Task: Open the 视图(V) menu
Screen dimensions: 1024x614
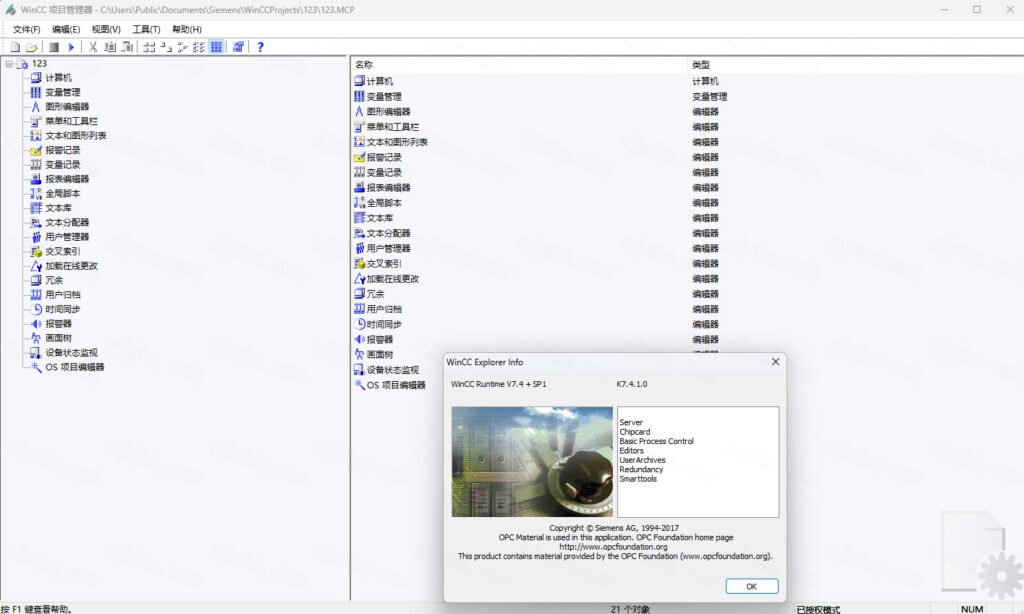Action: pos(106,29)
